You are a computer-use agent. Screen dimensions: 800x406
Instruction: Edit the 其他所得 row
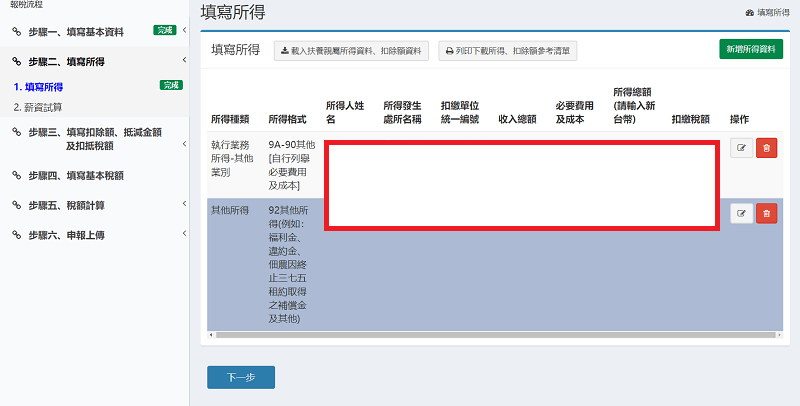(x=741, y=213)
